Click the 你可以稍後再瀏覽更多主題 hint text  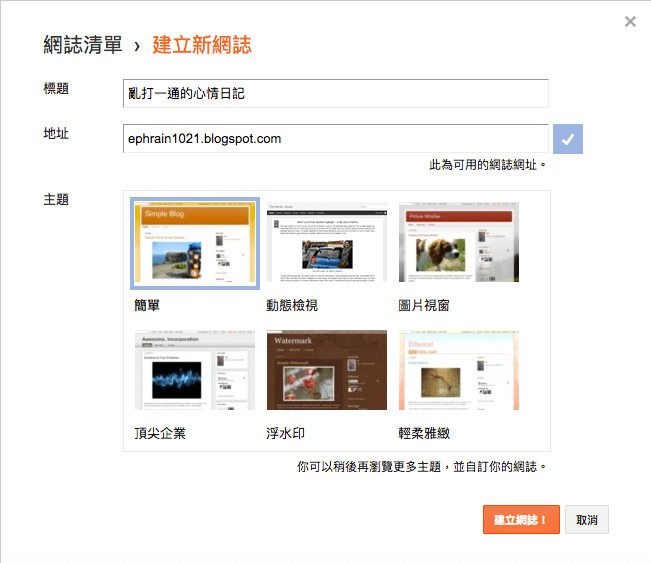[x=421, y=467]
